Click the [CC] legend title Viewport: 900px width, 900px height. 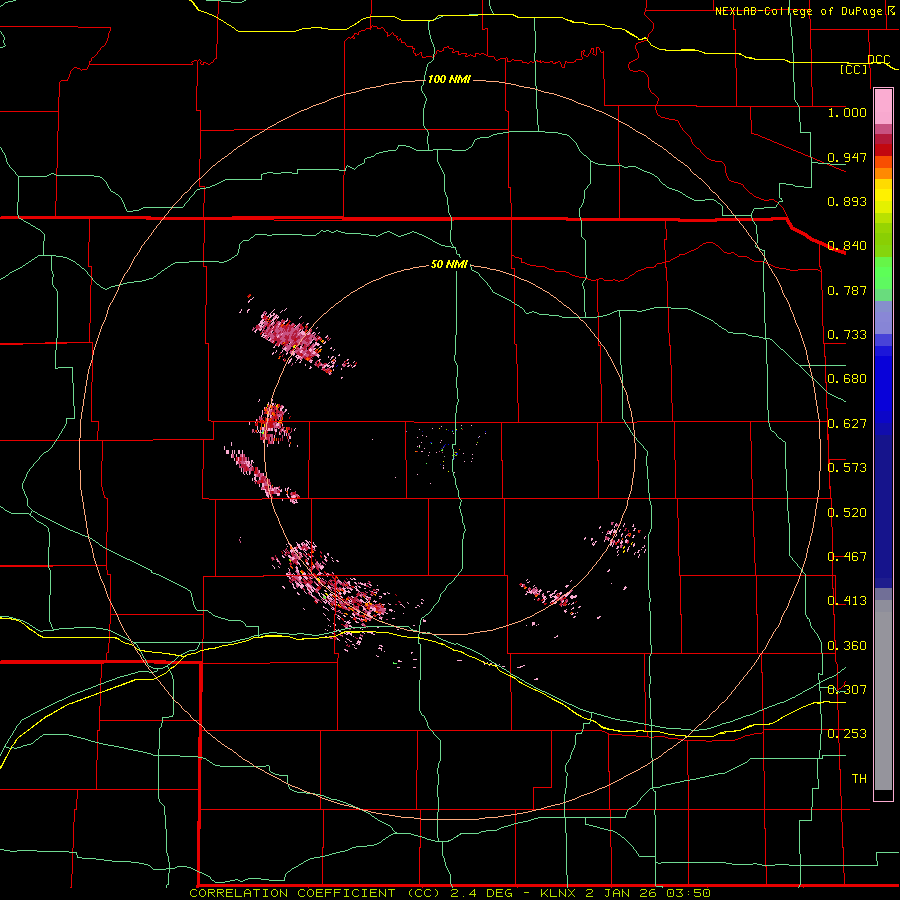[x=854, y=69]
